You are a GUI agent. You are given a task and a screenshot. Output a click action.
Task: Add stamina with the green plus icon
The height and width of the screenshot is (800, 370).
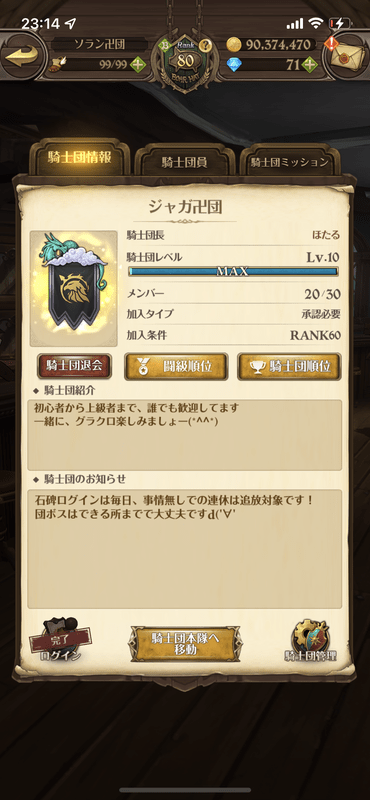(137, 65)
